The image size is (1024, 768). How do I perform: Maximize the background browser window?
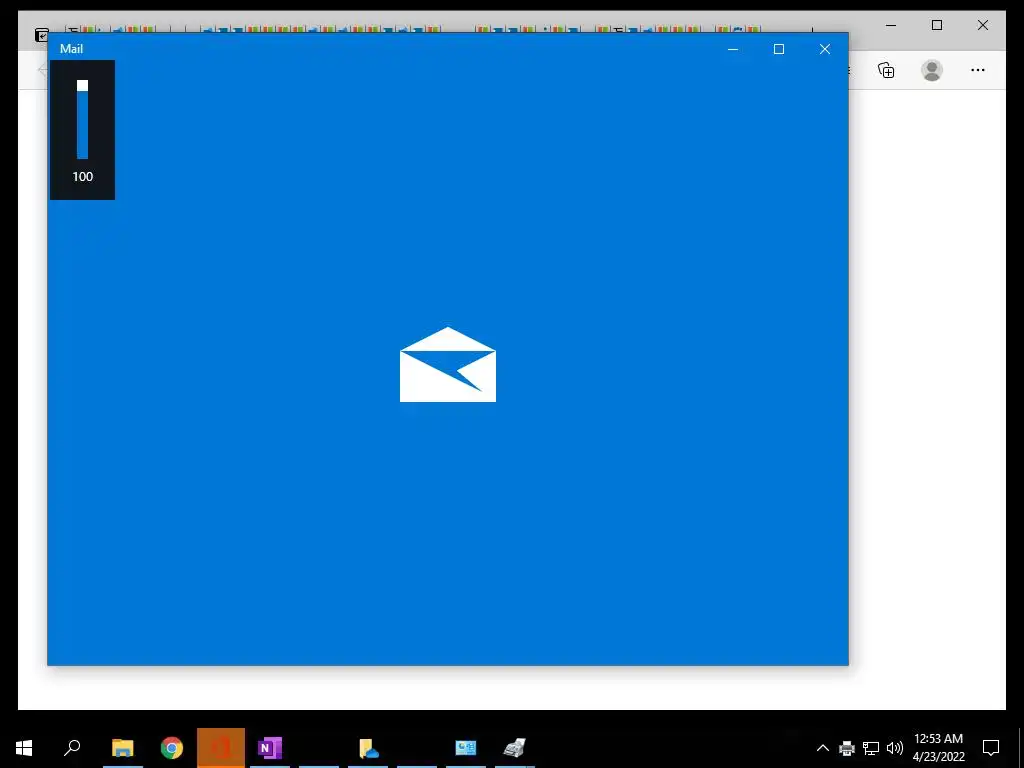(x=936, y=25)
